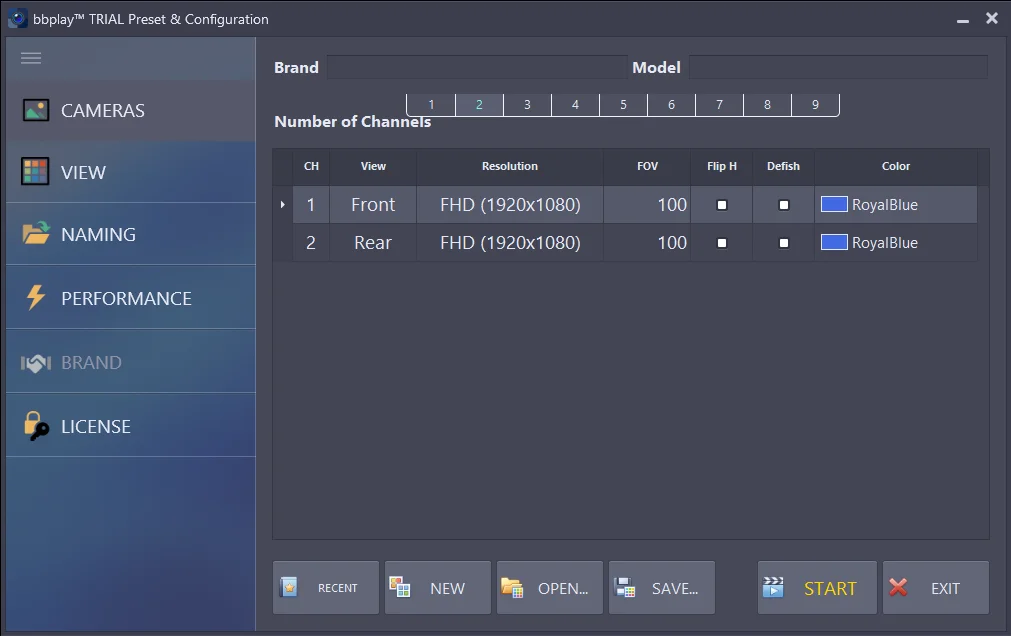This screenshot has width=1011, height=636.
Task: Set number of channels to 4
Action: (575, 105)
